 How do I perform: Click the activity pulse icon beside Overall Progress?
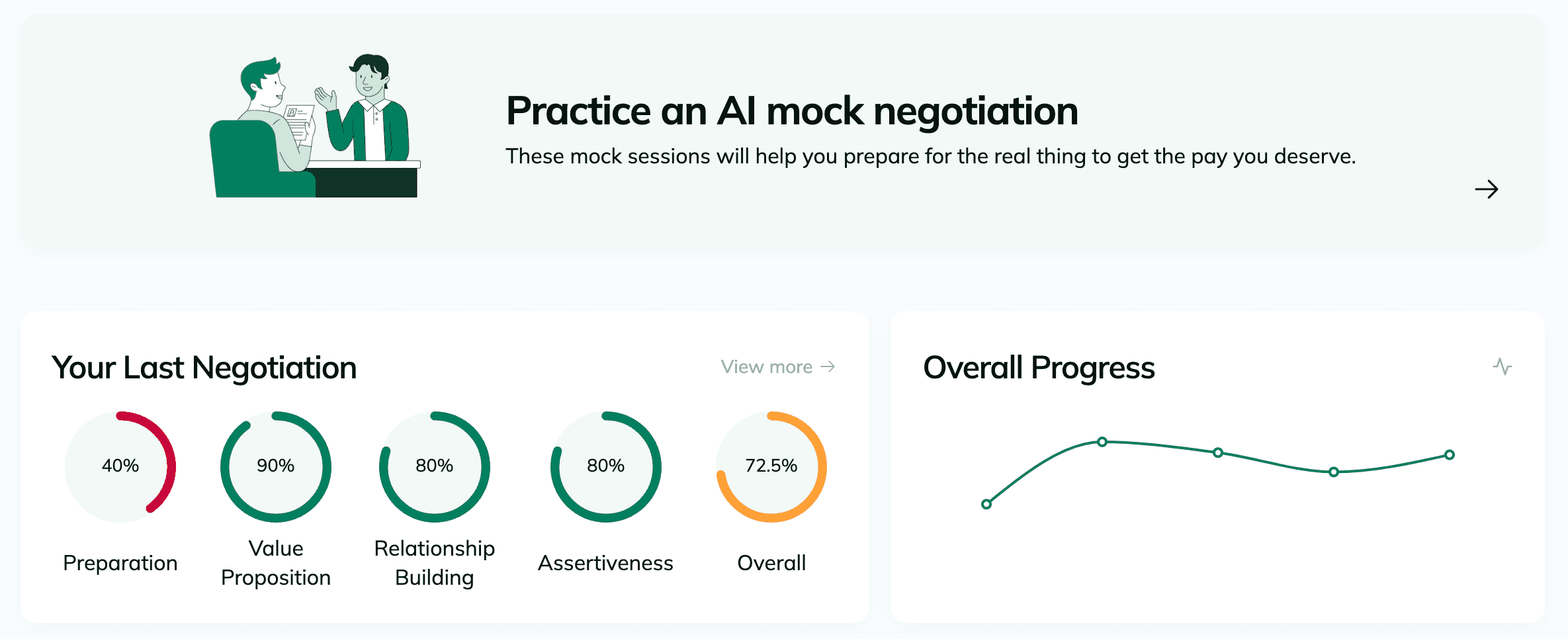[1502, 366]
